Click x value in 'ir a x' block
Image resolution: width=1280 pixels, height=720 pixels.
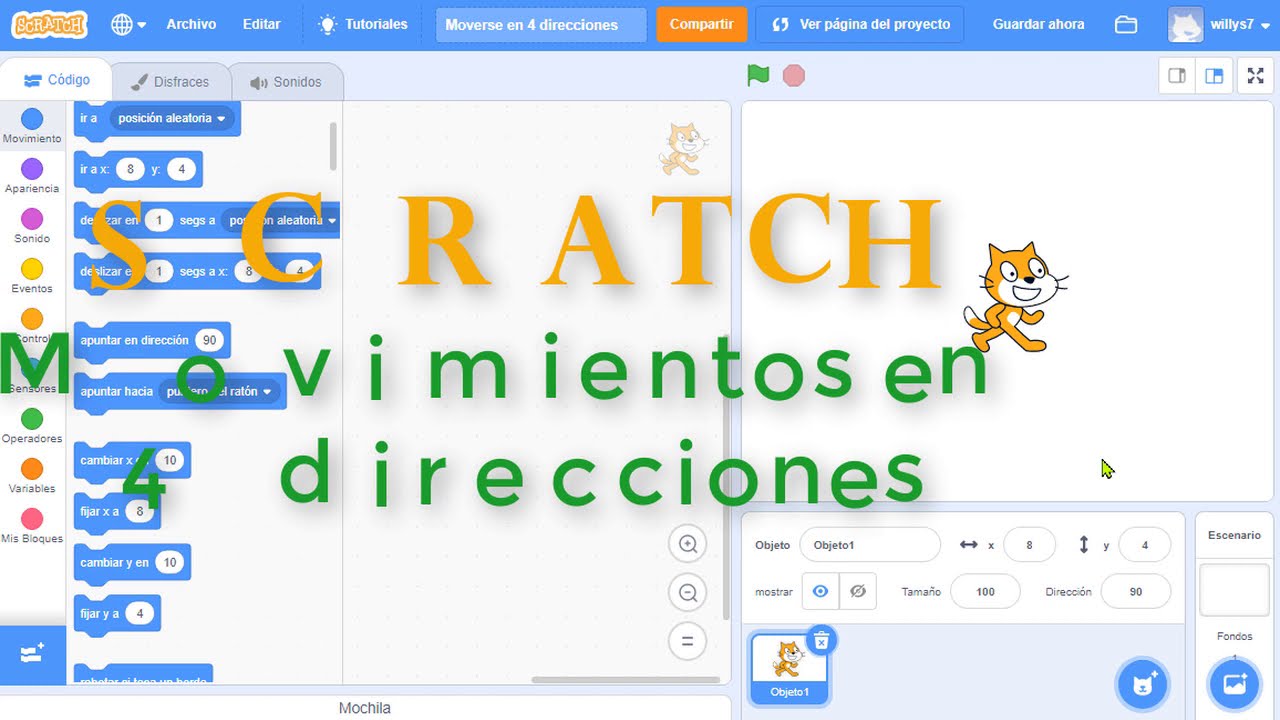(130, 169)
